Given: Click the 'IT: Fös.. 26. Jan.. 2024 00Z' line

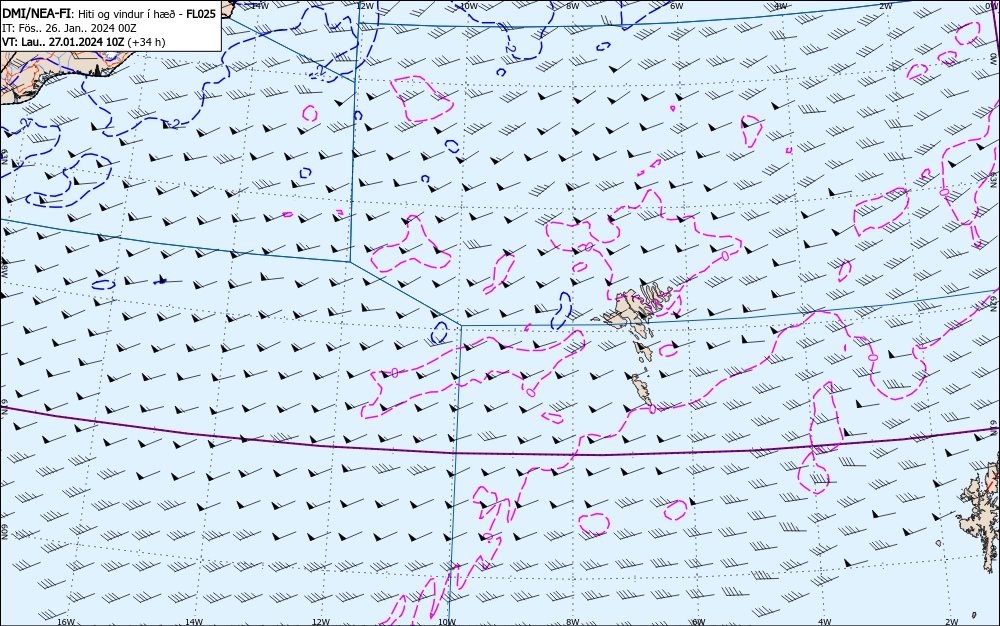Looking at the screenshot, I should click(x=69, y=28).
